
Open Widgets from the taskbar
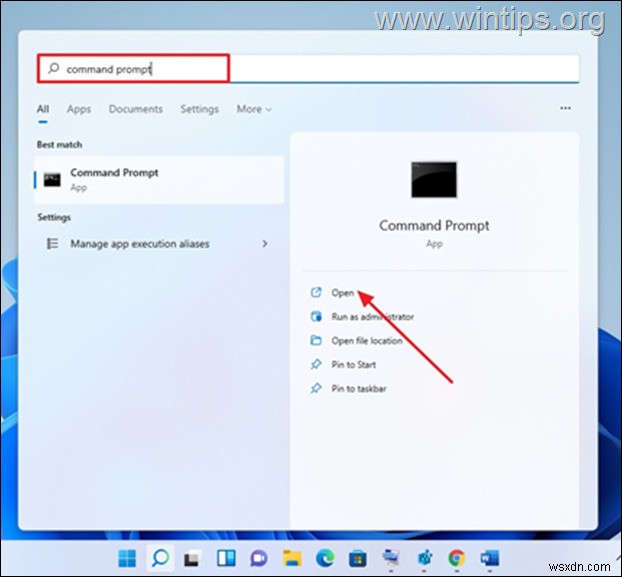click(x=226, y=558)
